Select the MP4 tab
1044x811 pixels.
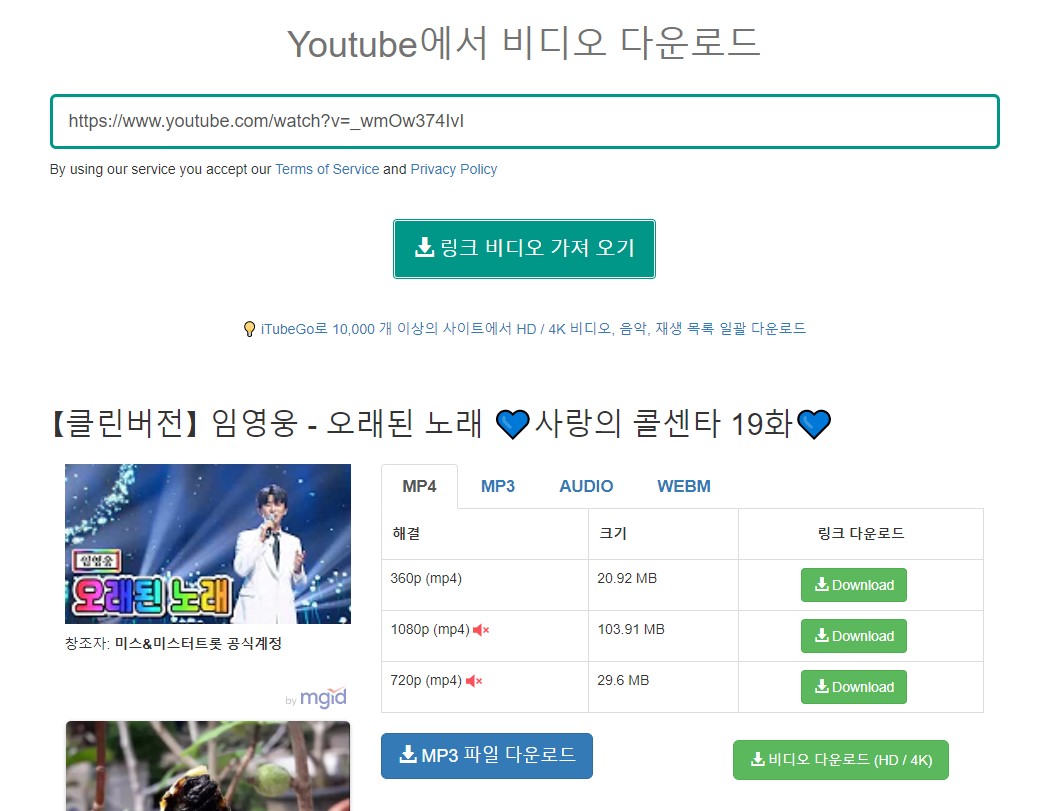point(419,486)
